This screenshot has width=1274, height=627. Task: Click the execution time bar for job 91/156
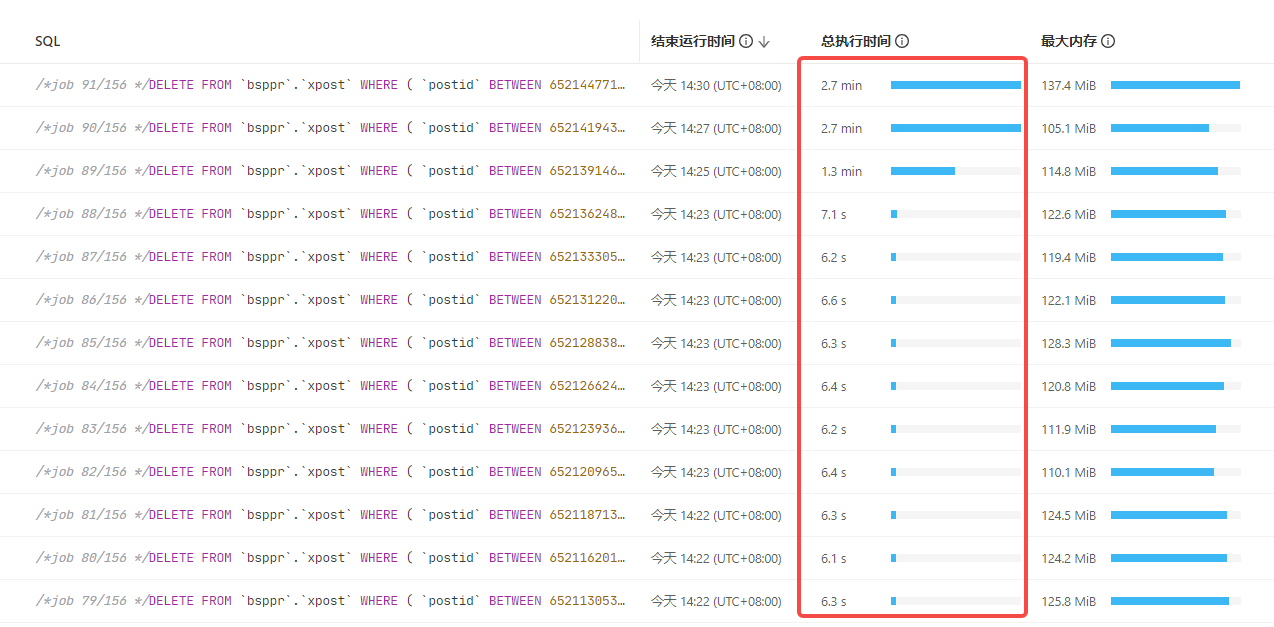pyautogui.click(x=955, y=85)
